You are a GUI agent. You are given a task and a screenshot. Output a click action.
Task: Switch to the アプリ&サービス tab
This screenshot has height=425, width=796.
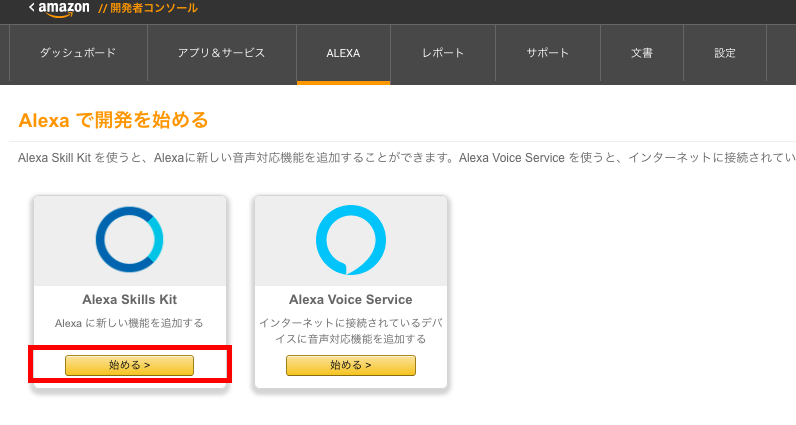click(222, 53)
